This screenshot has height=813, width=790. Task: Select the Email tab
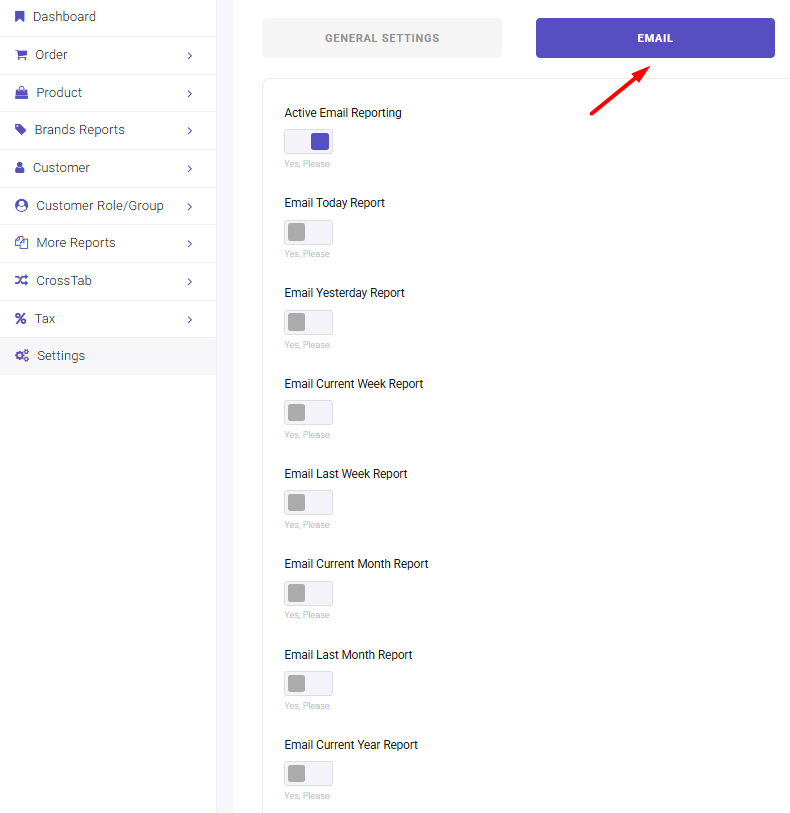point(655,38)
